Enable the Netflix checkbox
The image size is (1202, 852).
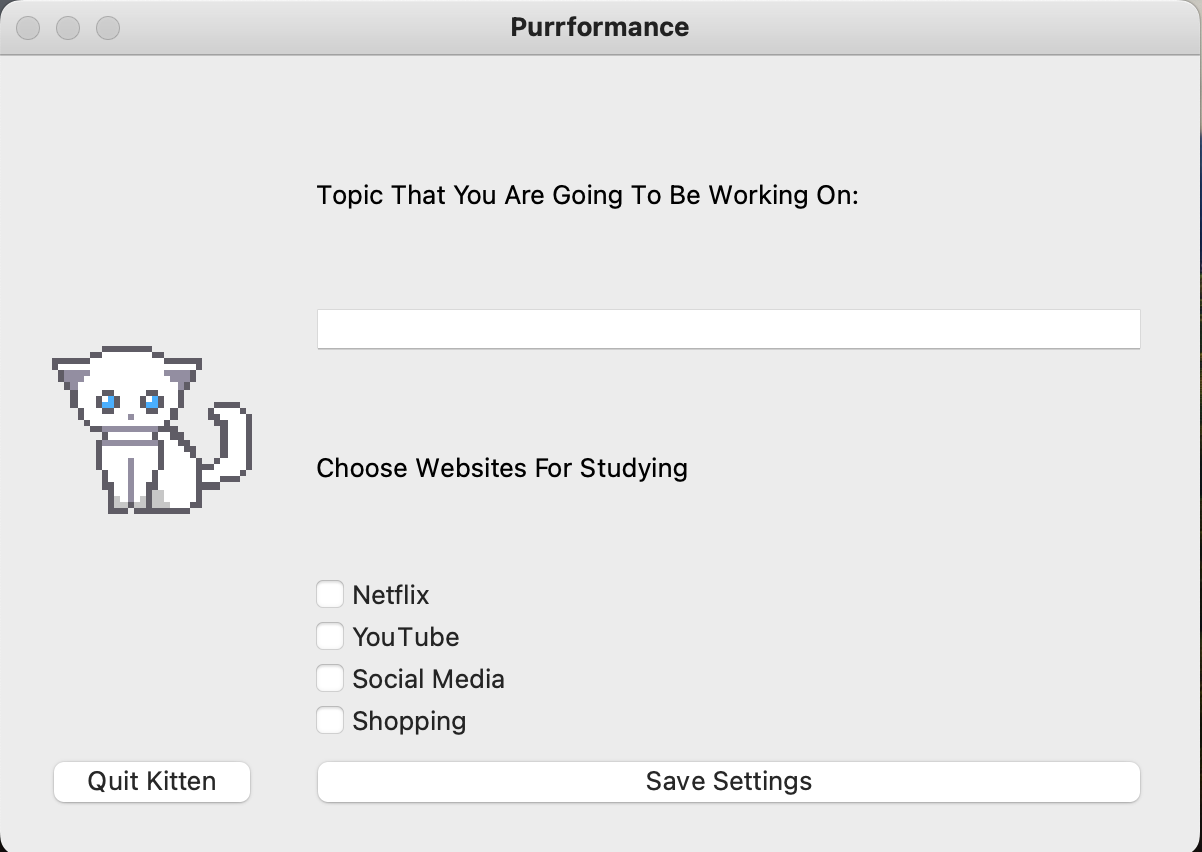(x=330, y=595)
